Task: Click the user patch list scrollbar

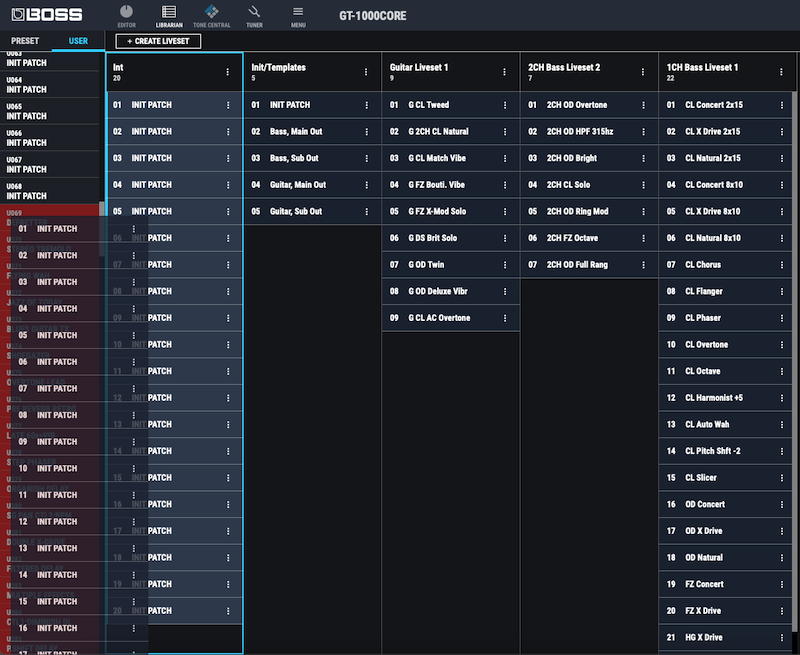Action: [x=102, y=229]
